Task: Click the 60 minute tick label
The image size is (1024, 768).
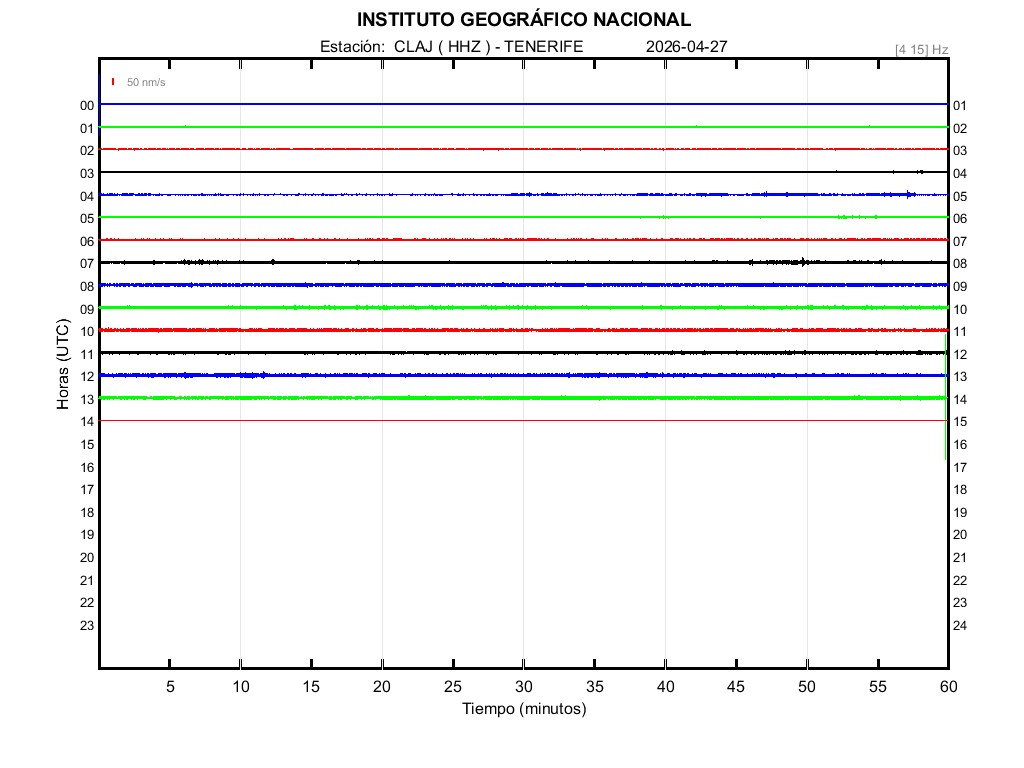Action: [x=948, y=686]
